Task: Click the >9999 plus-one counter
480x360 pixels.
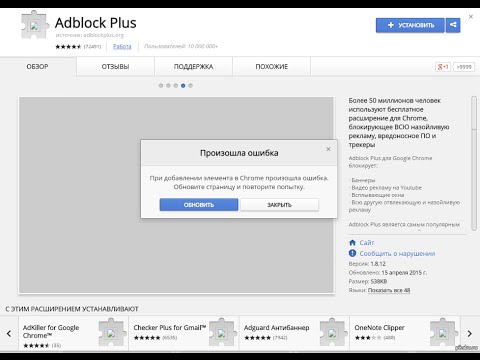Action: pyautogui.click(x=464, y=67)
